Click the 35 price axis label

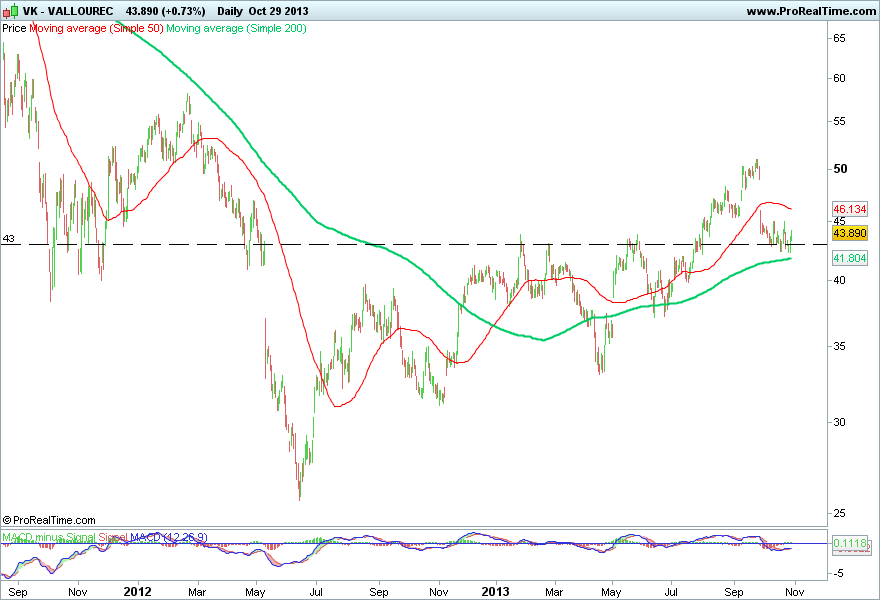839,346
